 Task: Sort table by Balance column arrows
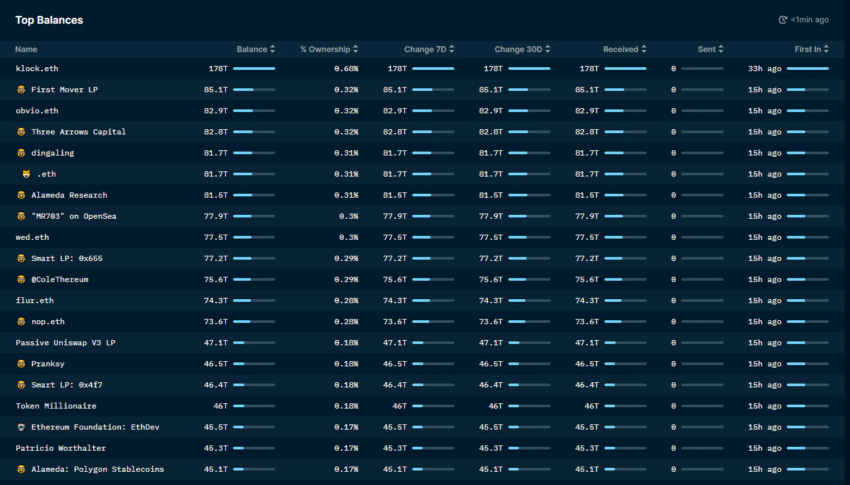click(273, 49)
